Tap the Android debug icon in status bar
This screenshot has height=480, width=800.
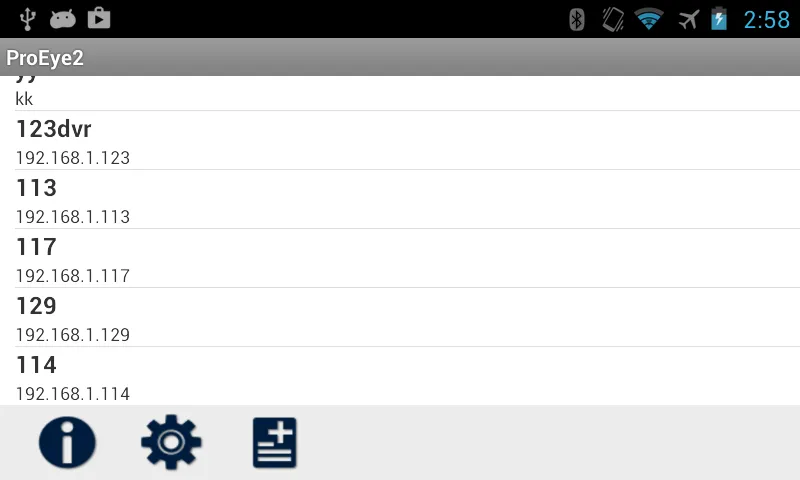(x=63, y=19)
